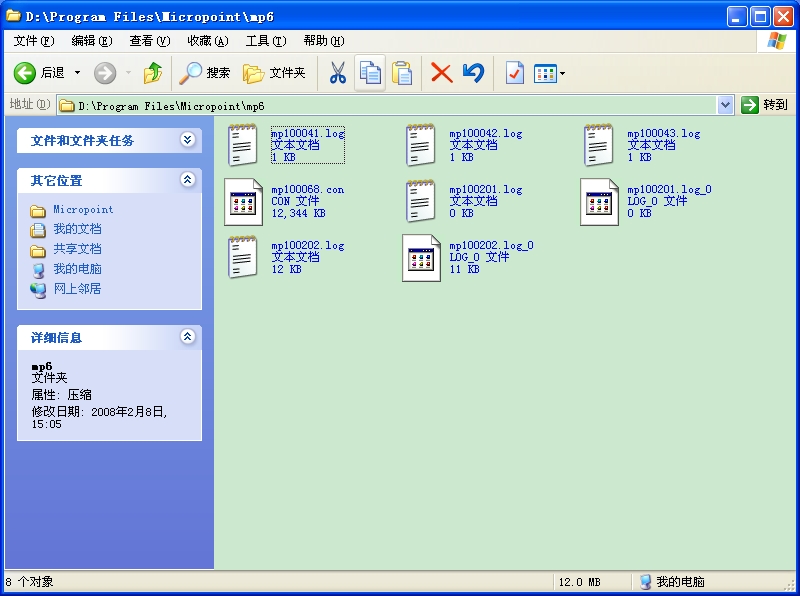The height and width of the screenshot is (596, 800).
Task: Open the 文件(F) menu
Action: [34, 41]
